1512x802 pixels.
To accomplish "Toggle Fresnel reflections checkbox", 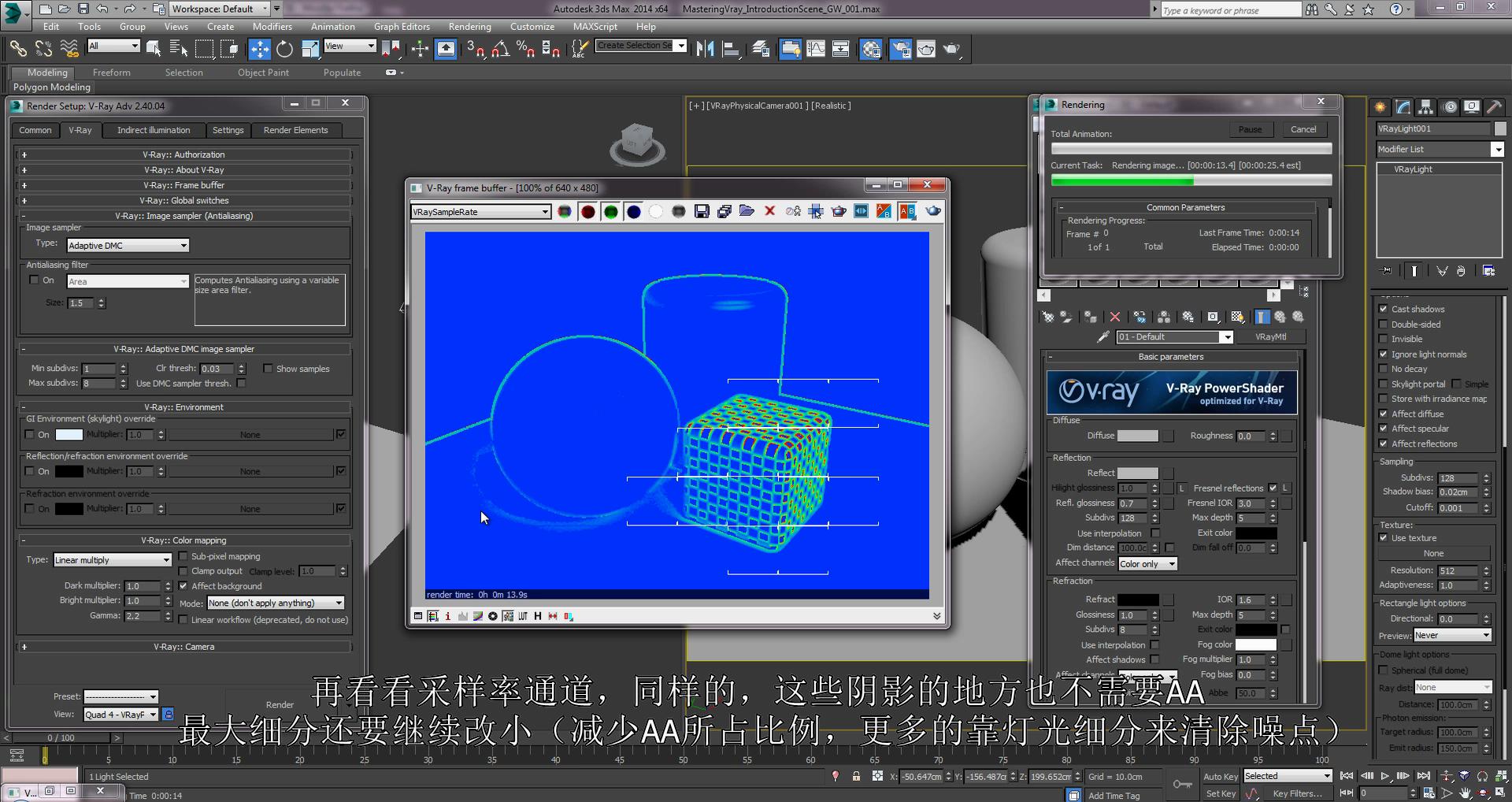I will point(1273,488).
